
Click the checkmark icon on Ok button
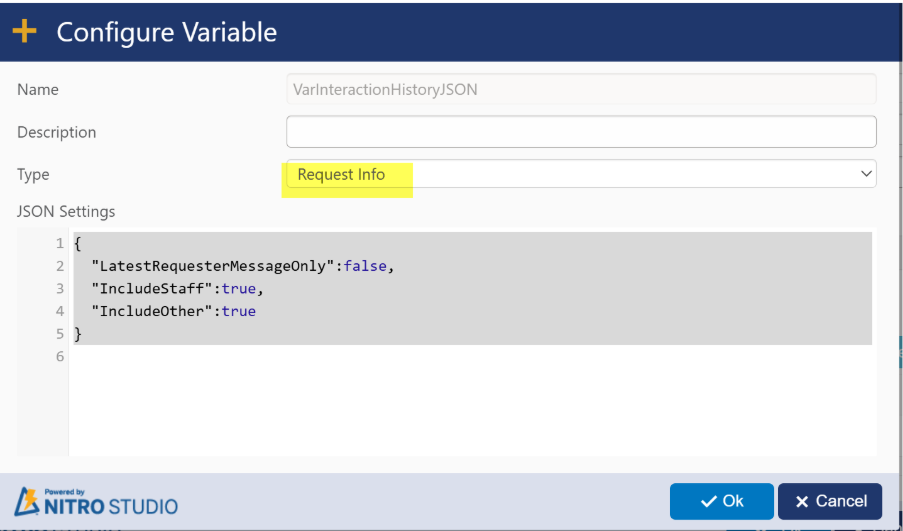tap(708, 501)
